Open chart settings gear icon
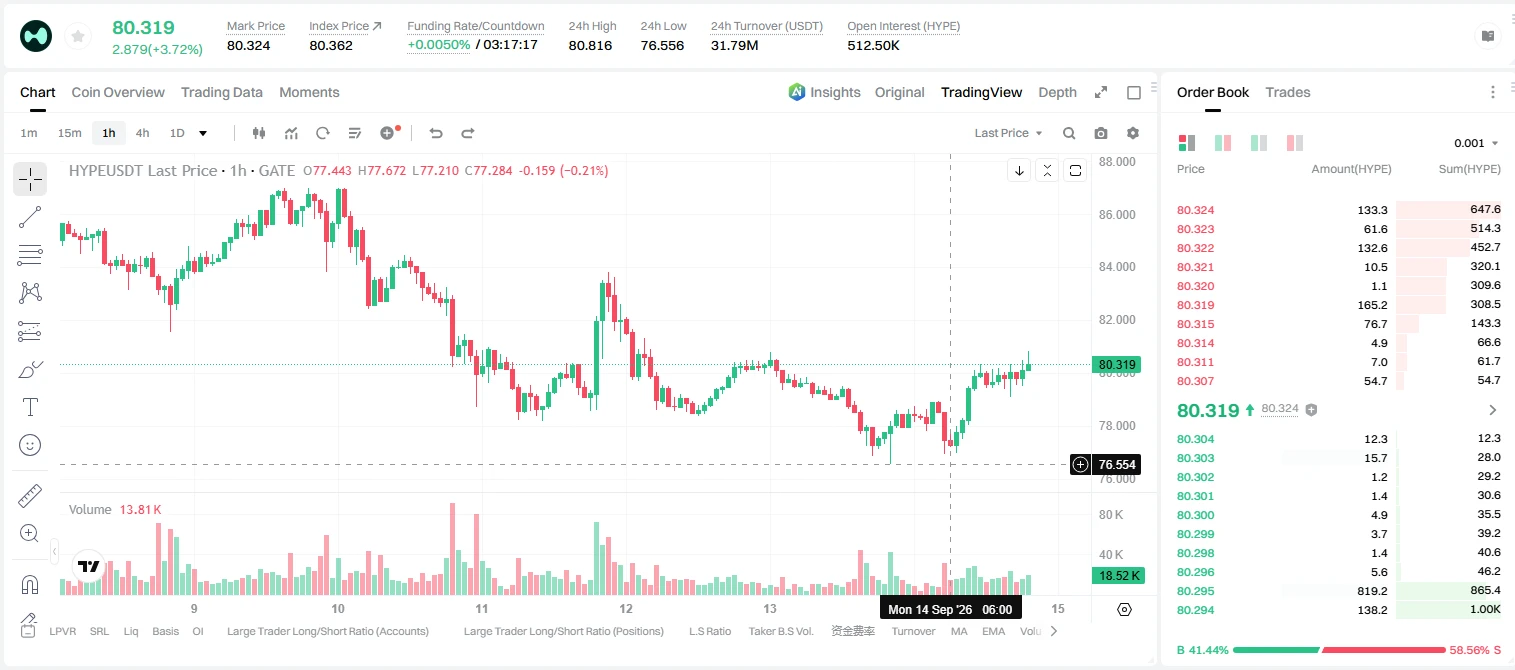This screenshot has width=1515, height=670. (x=1133, y=133)
